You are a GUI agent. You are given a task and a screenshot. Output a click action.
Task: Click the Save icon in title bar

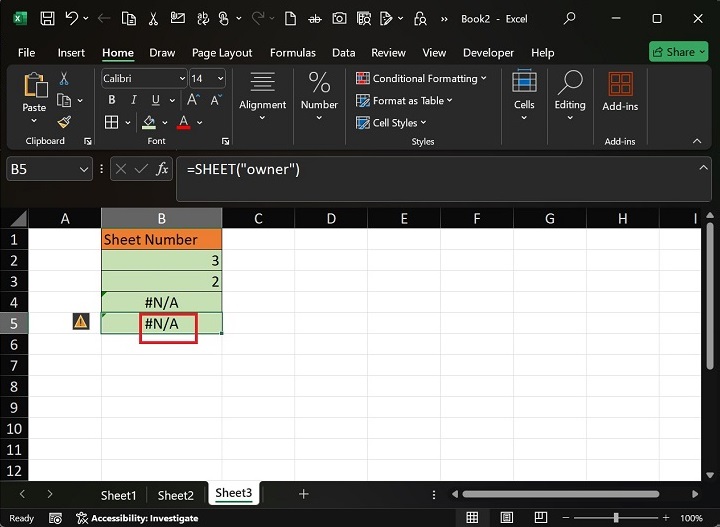tap(47, 18)
